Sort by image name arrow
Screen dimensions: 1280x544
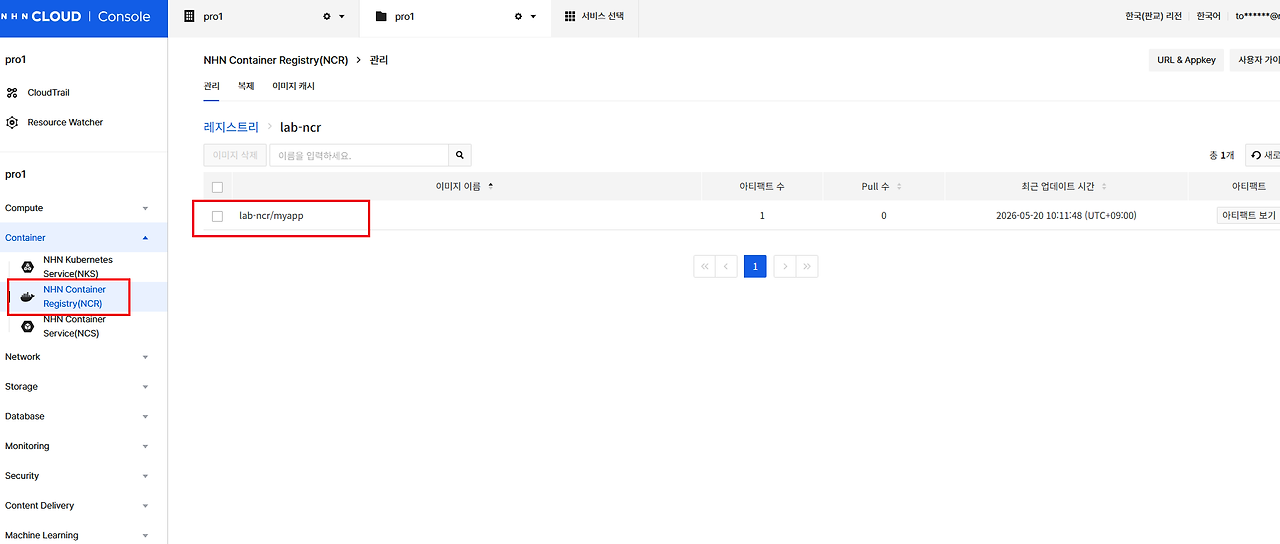click(x=490, y=186)
